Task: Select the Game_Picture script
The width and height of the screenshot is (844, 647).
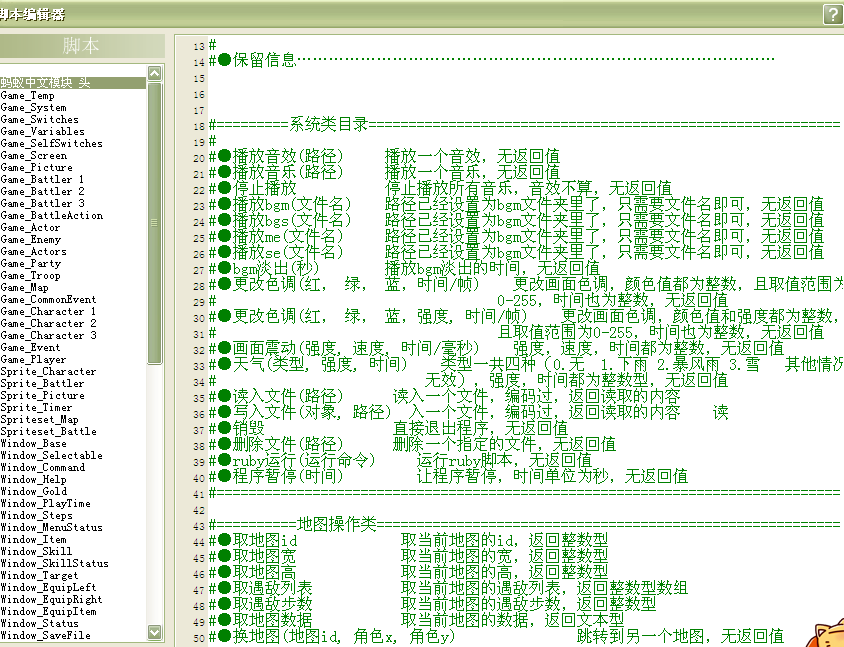Action: [x=37, y=167]
